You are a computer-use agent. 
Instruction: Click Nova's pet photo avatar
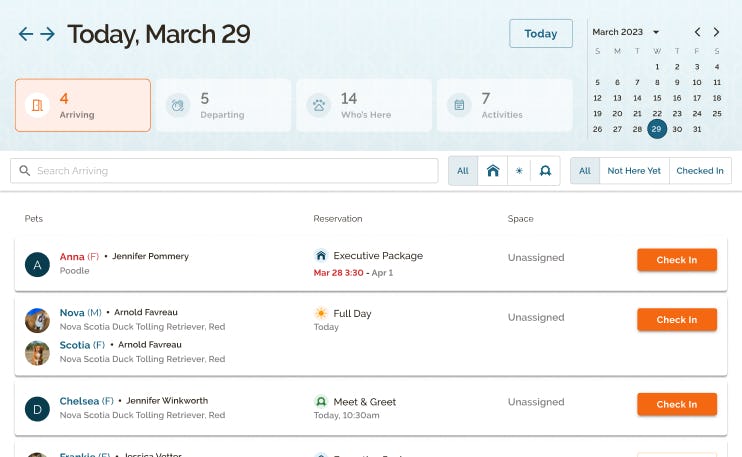click(37, 320)
